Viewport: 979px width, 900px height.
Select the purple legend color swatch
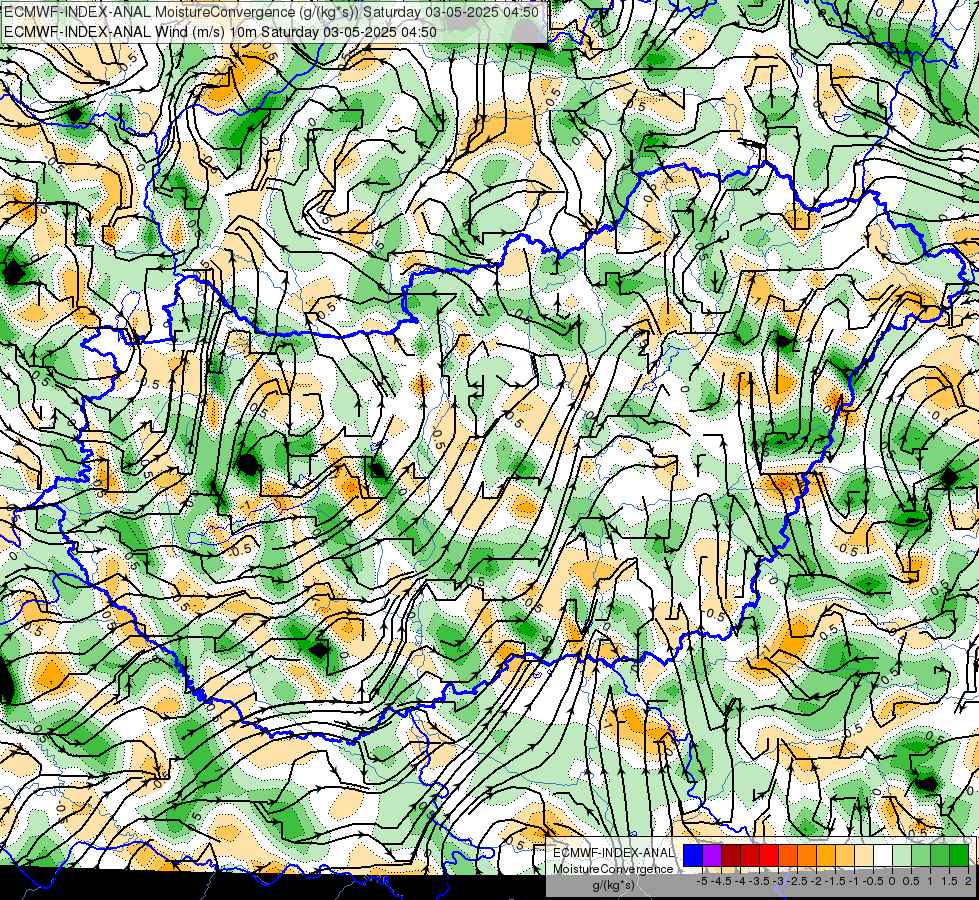coord(712,855)
